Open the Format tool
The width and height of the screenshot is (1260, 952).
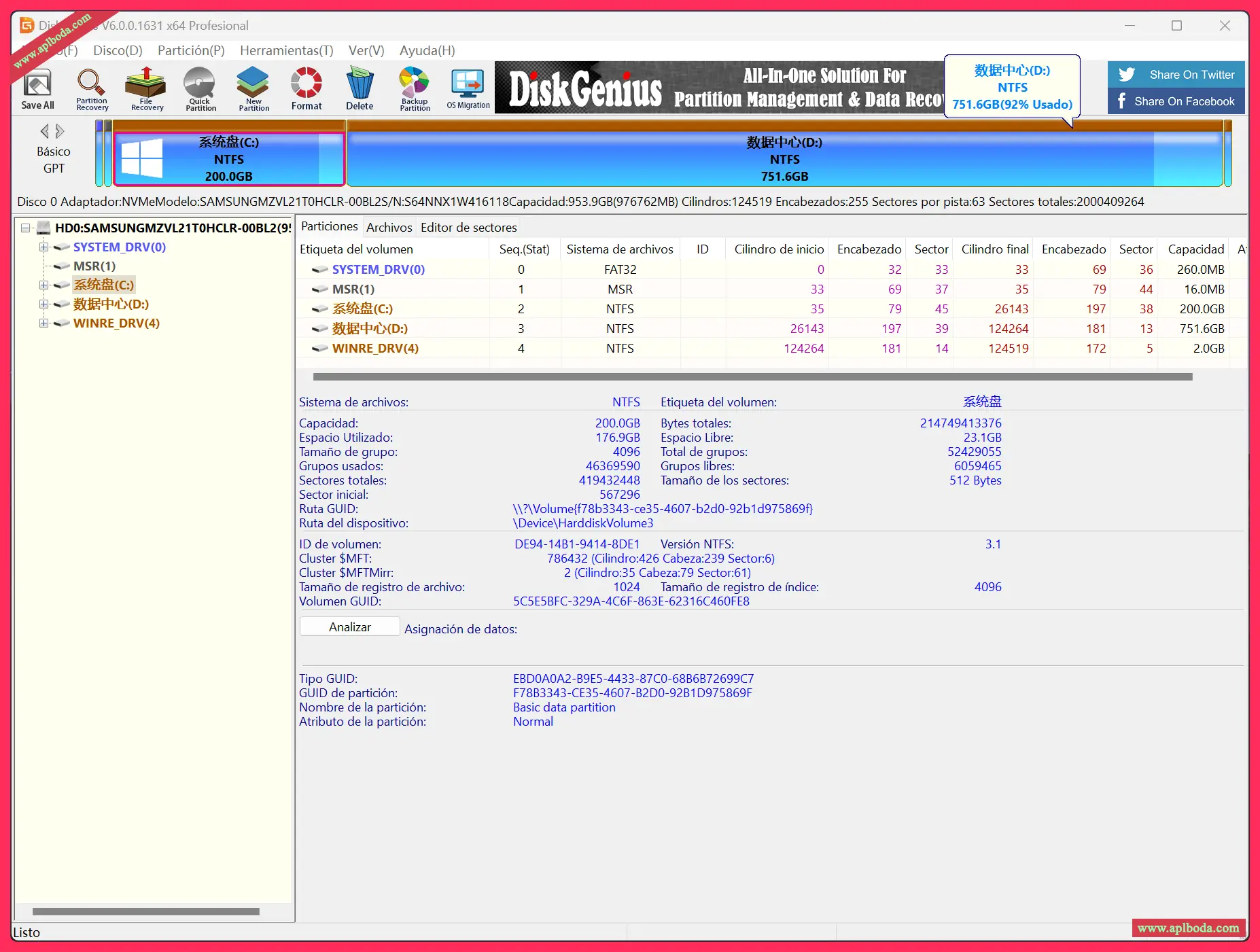point(306,88)
